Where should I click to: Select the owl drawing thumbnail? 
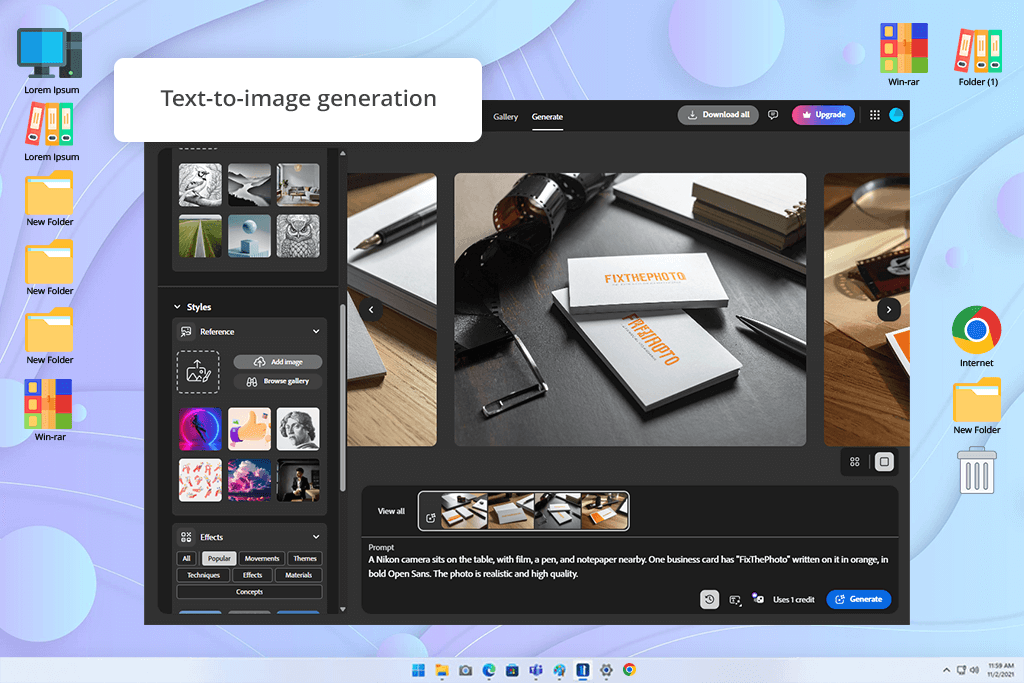(298, 236)
